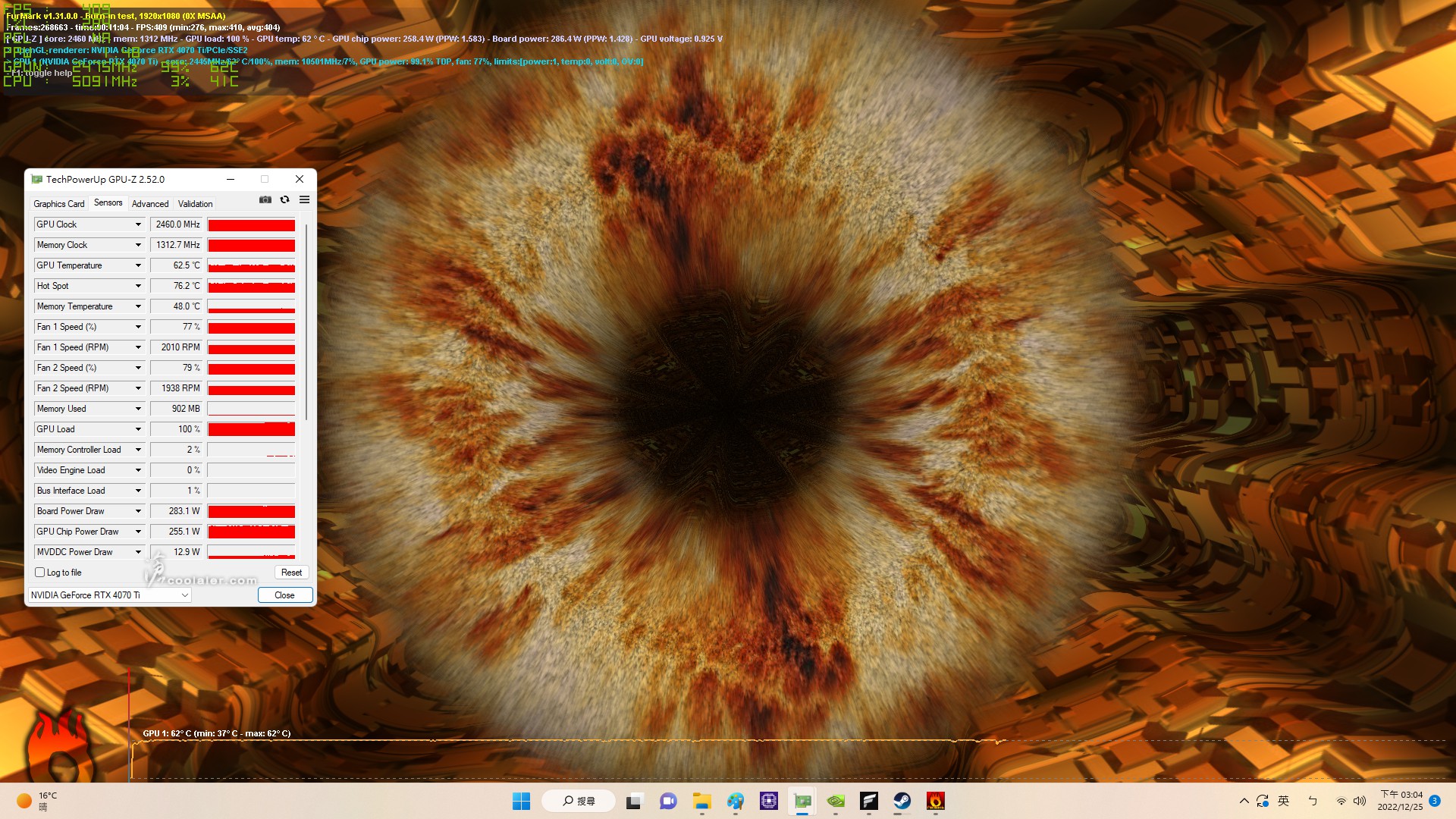This screenshot has height=819, width=1456.
Task: Open the Memory Clock sensor dropdown
Action: tap(138, 245)
